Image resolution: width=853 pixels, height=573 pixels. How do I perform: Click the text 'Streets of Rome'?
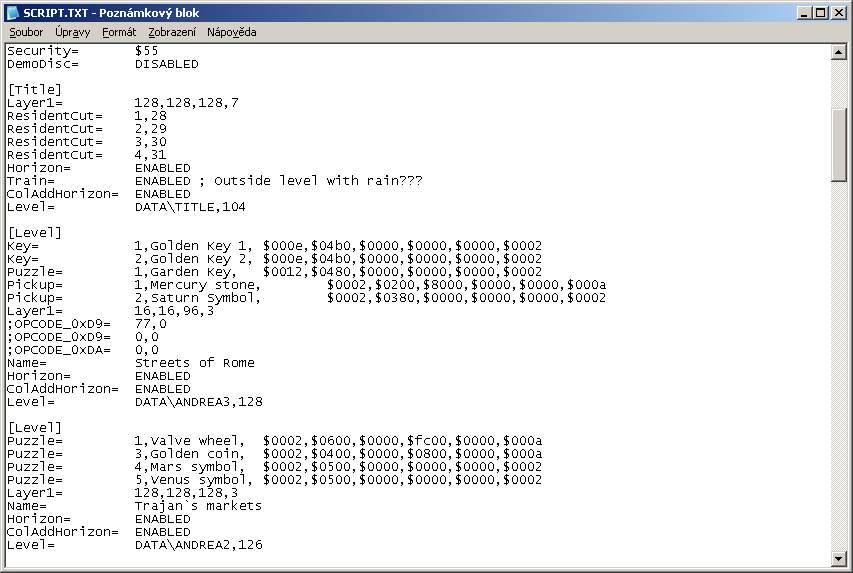click(195, 363)
